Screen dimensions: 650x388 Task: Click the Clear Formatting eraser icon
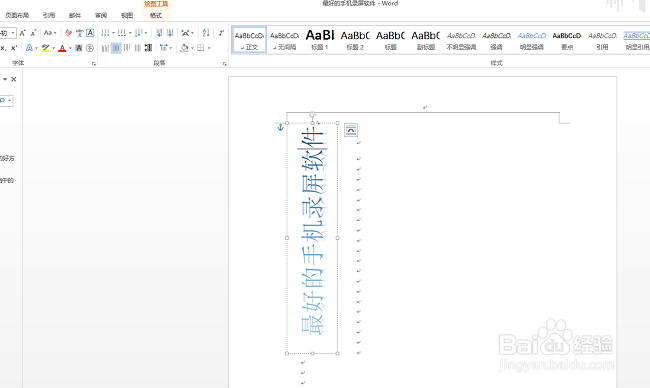[69, 33]
